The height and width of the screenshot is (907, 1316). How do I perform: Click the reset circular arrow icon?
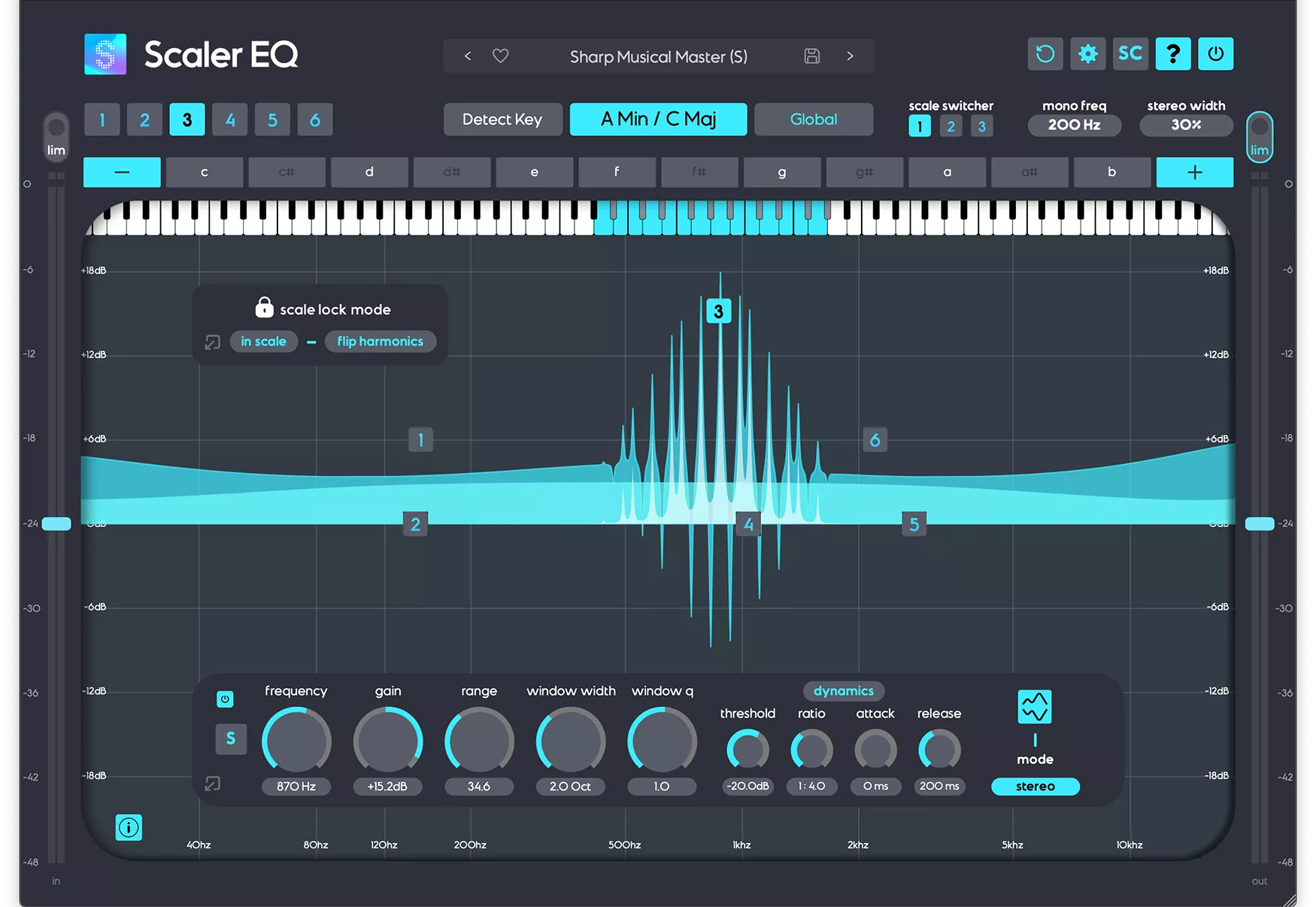1045,53
